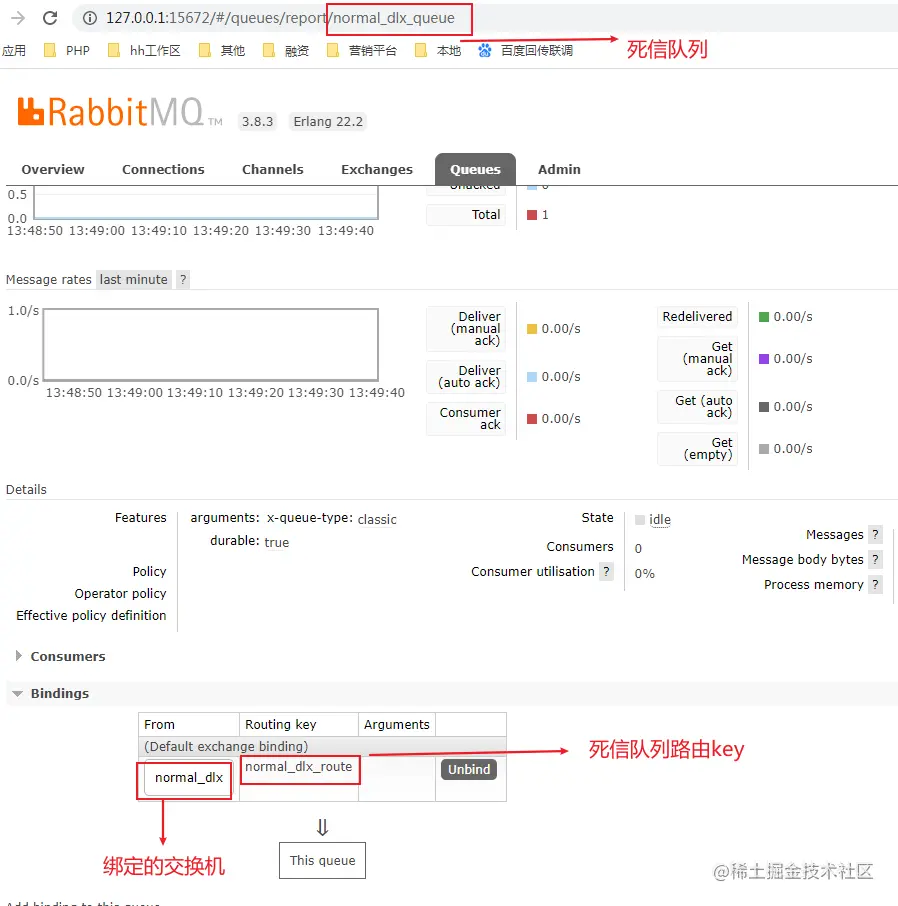Click the Redelivered legend label

tap(697, 317)
